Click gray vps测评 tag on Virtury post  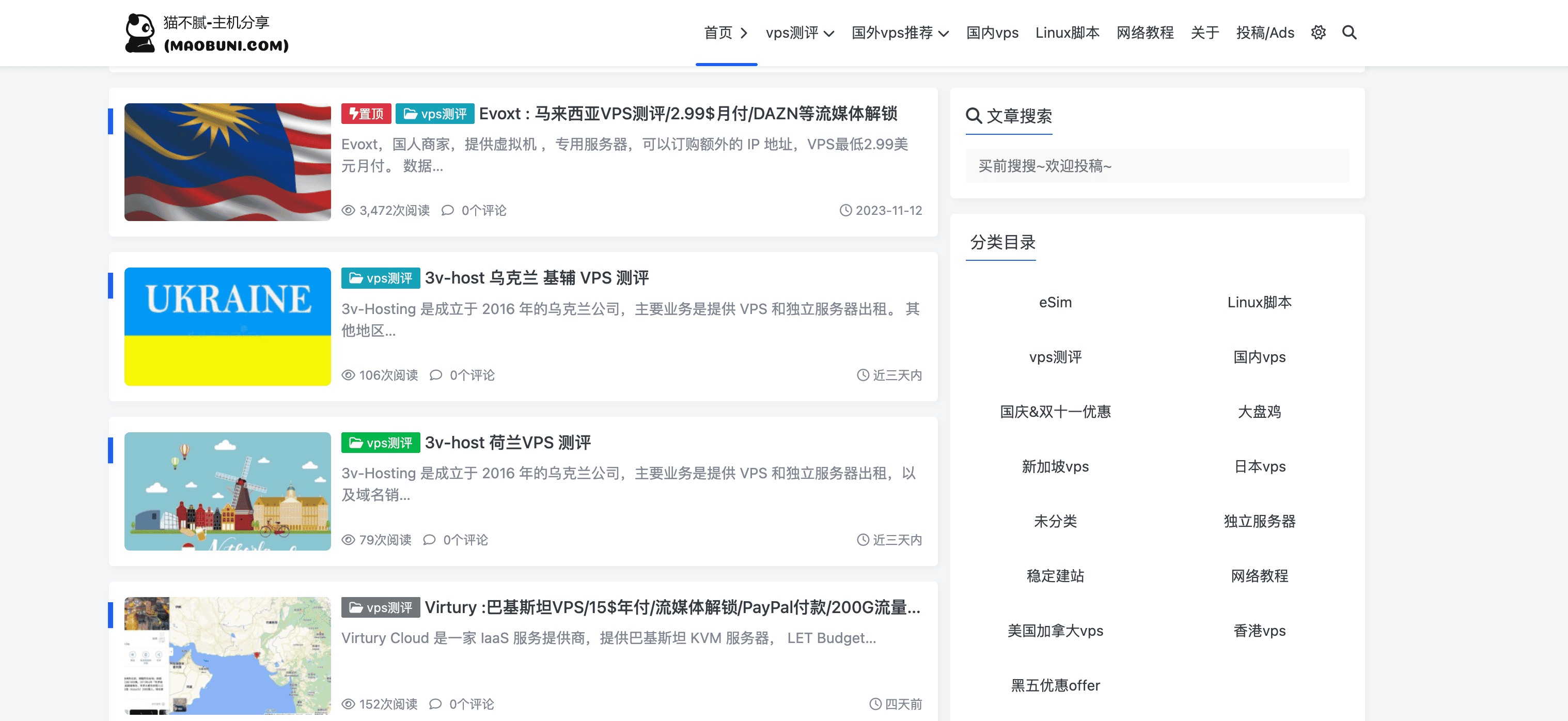381,607
